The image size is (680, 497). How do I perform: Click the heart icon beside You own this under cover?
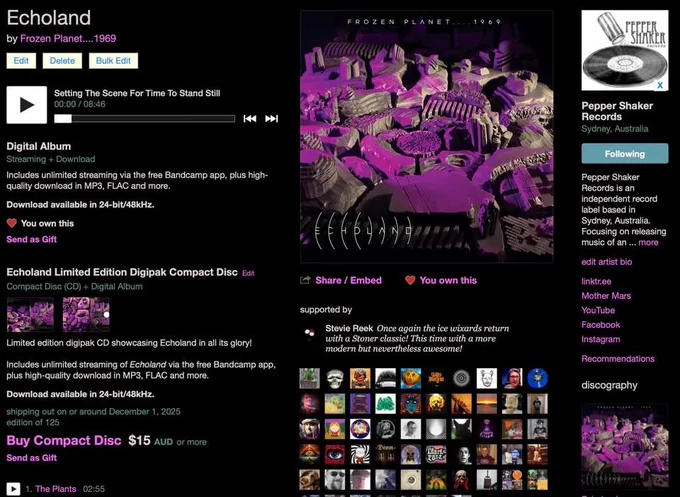[410, 281]
